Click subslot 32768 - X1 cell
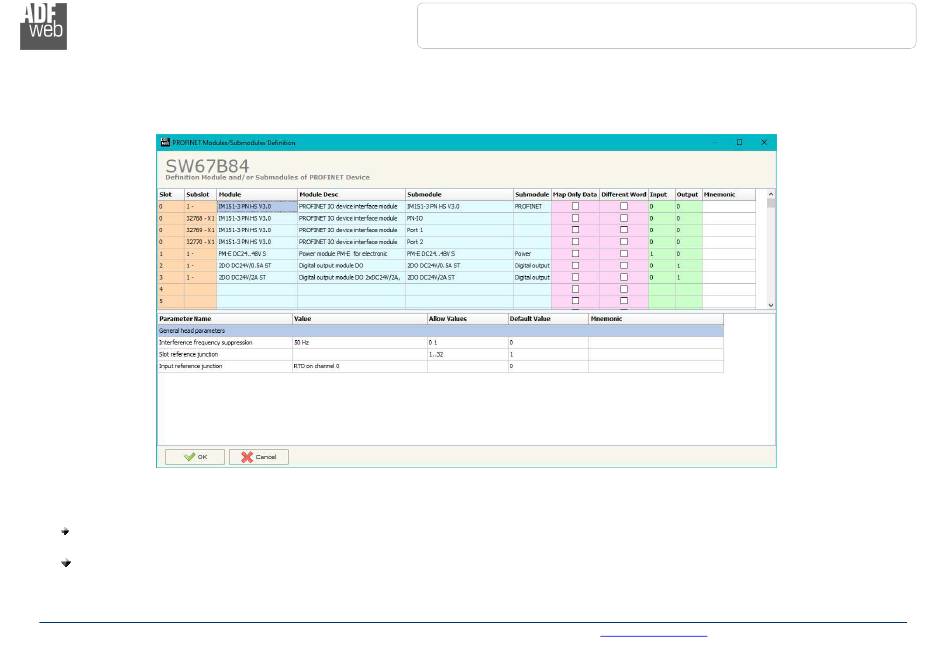 (x=201, y=218)
